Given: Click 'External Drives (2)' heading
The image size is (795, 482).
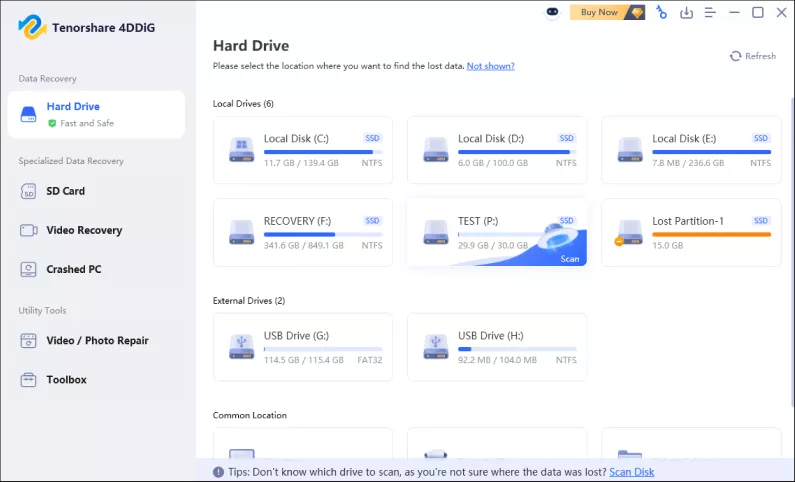Looking at the screenshot, I should (249, 301).
